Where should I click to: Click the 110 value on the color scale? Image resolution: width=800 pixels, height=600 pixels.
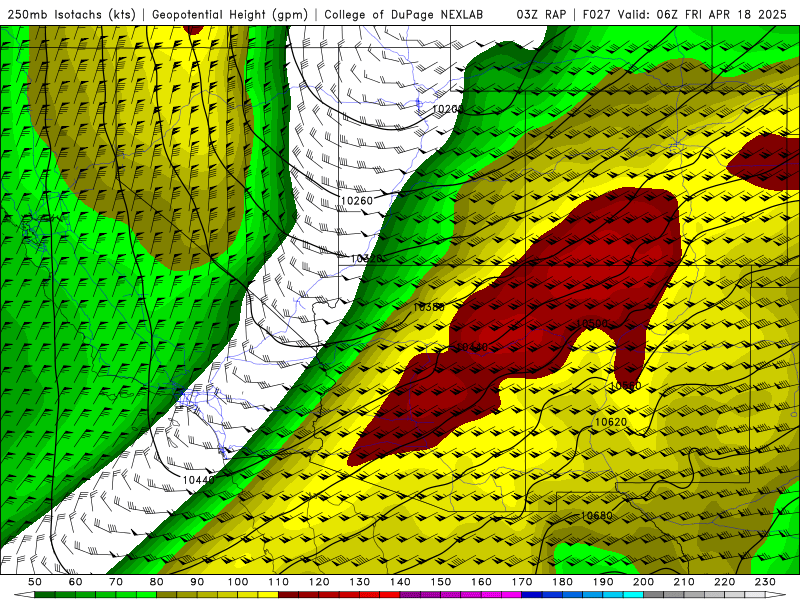tap(279, 582)
